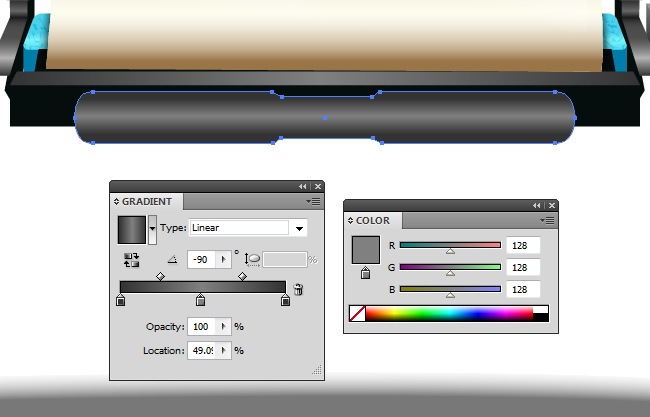Click the gradient Type field showing Linear
The width and height of the screenshot is (650, 417).
coord(239,228)
